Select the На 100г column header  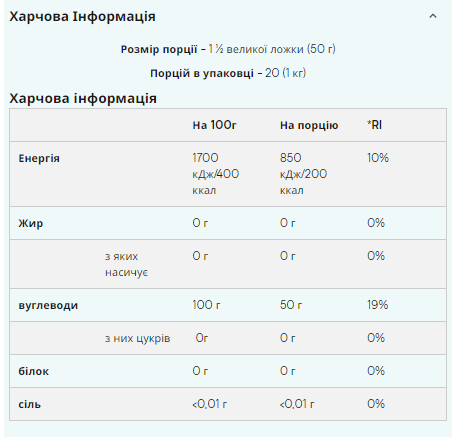click(214, 125)
